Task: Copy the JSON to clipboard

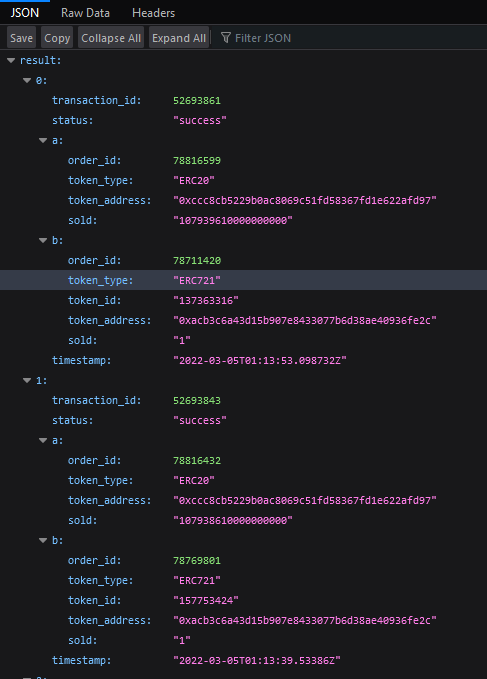Action: tap(57, 38)
